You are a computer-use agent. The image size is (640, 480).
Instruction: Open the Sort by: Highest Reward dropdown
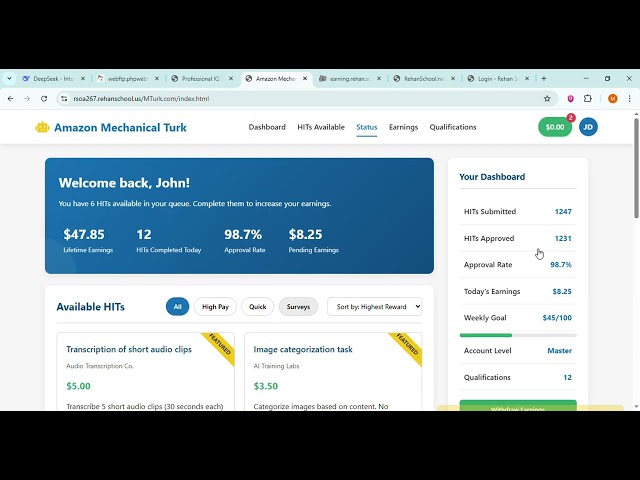tap(374, 307)
